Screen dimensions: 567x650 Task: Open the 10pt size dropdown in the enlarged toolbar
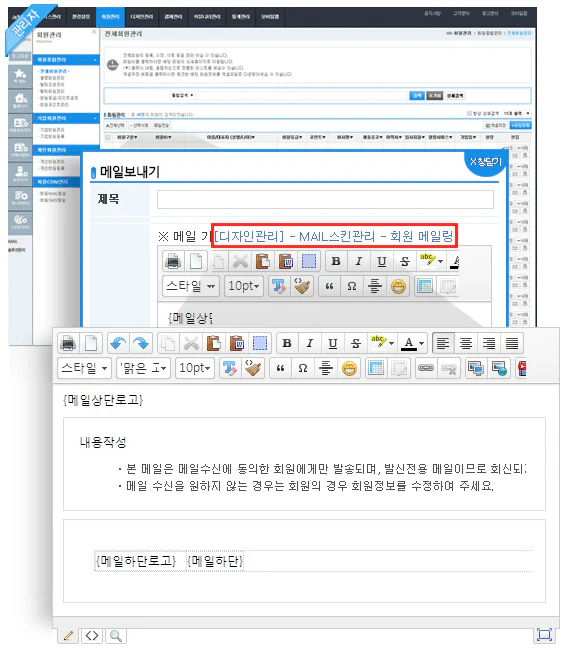click(x=195, y=368)
